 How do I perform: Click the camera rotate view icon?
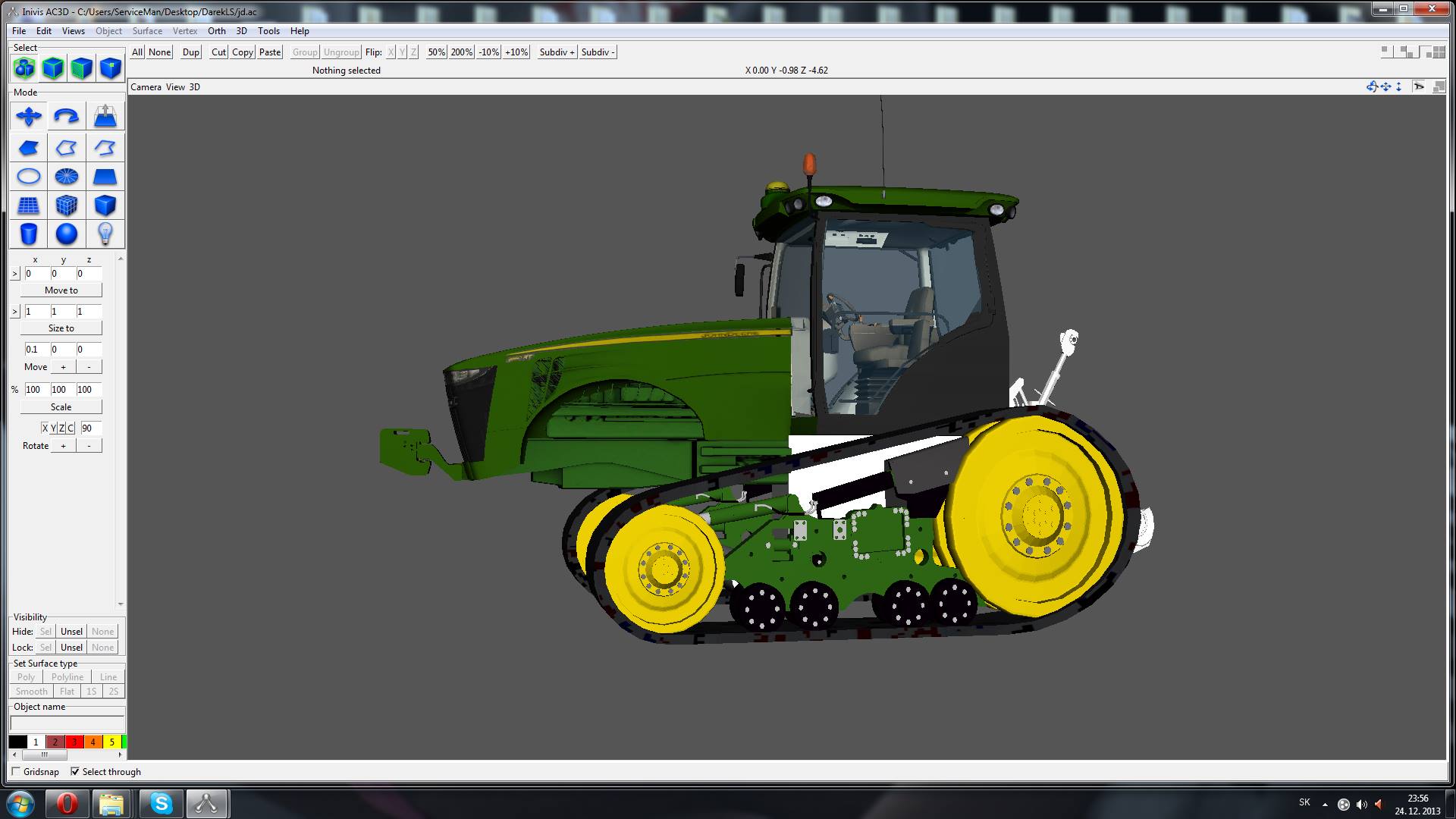click(x=1372, y=86)
